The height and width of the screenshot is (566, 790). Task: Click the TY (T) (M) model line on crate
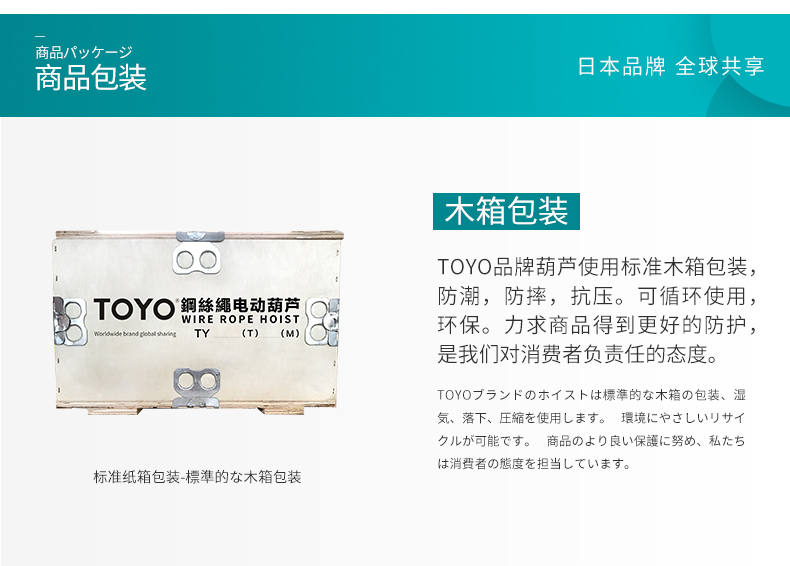[247, 334]
